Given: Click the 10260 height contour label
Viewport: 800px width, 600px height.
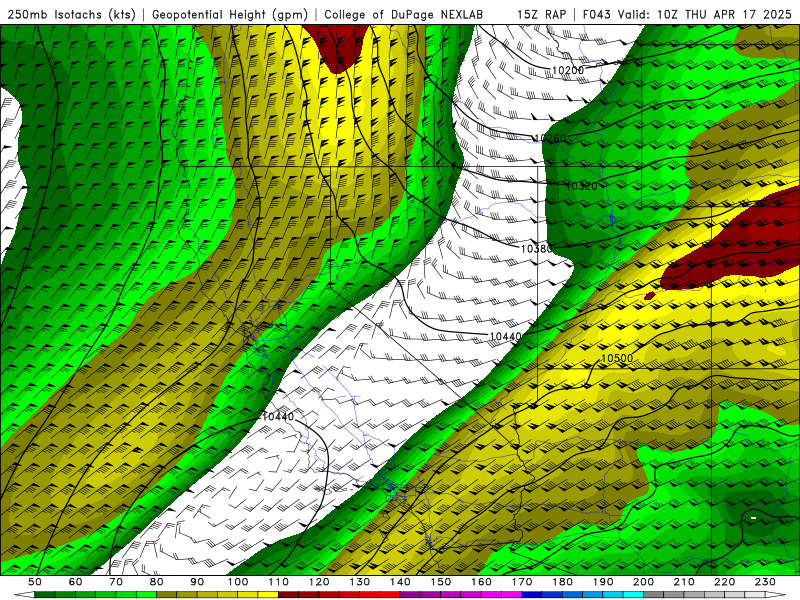Looking at the screenshot, I should click(x=550, y=138).
